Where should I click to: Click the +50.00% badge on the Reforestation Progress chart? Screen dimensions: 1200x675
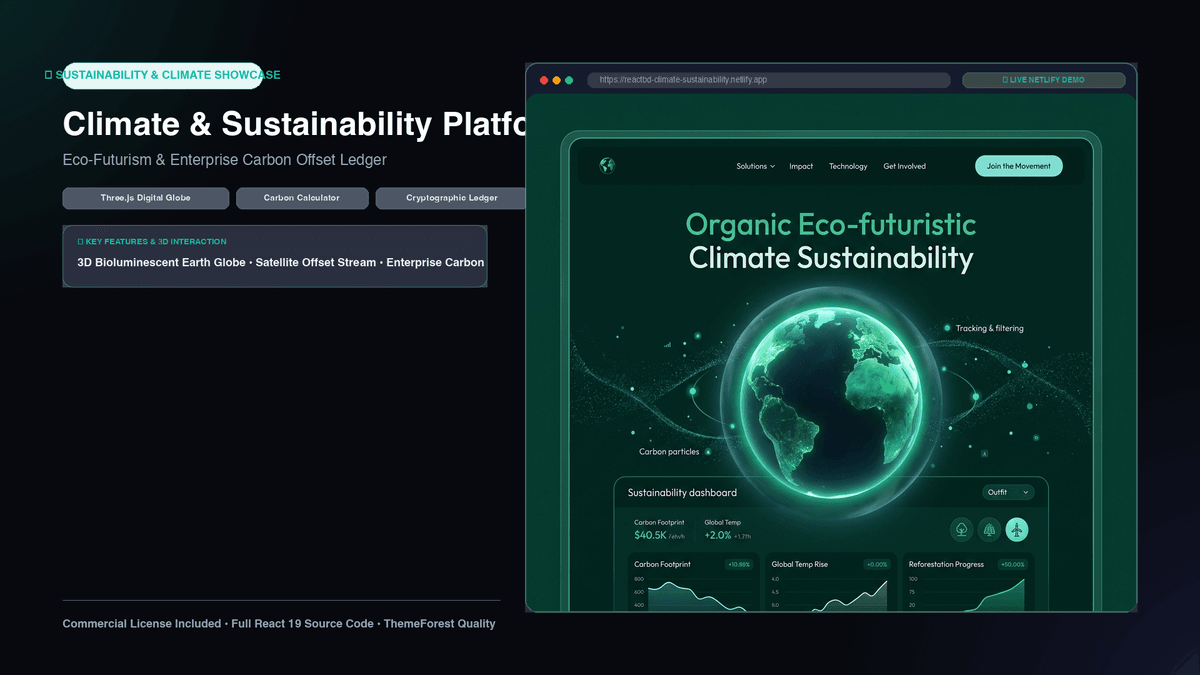coord(1013,565)
